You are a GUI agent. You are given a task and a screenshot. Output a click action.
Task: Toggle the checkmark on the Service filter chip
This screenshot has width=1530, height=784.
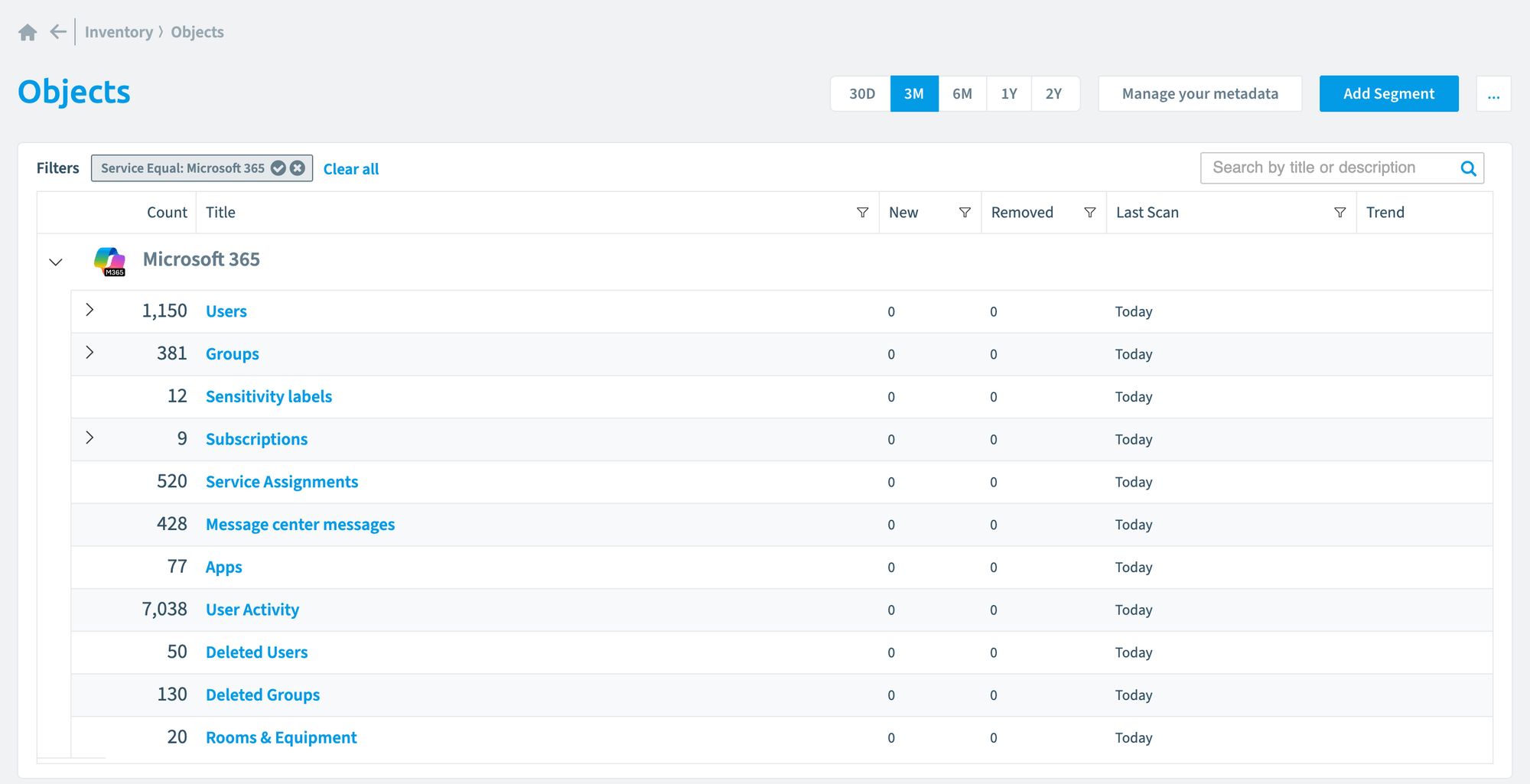click(278, 168)
